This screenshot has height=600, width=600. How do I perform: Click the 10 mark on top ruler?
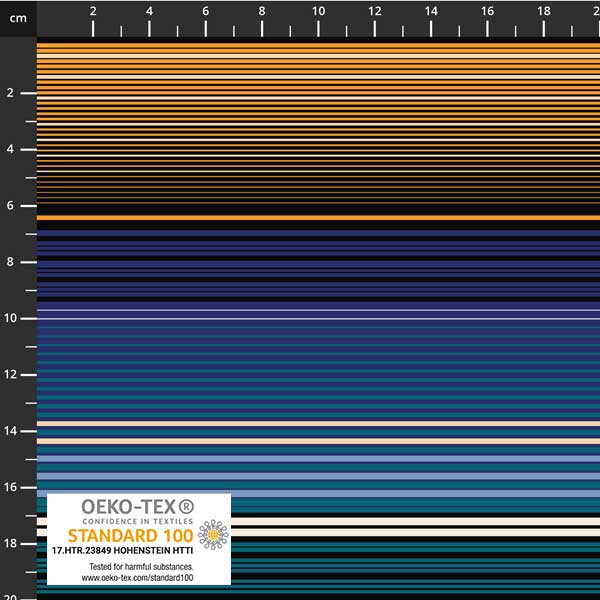point(318,11)
